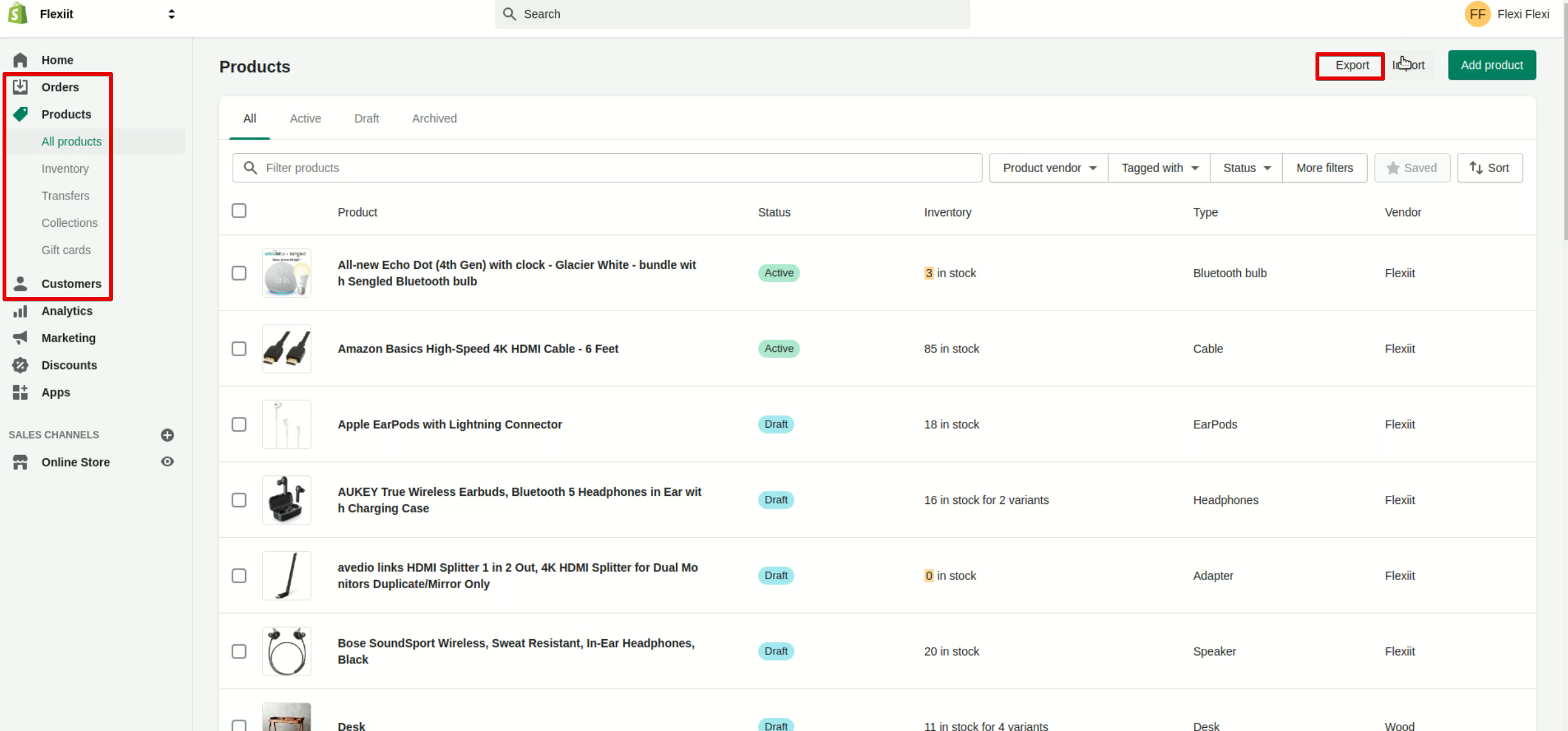Click the magnifier icon in top Search bar

[509, 14]
